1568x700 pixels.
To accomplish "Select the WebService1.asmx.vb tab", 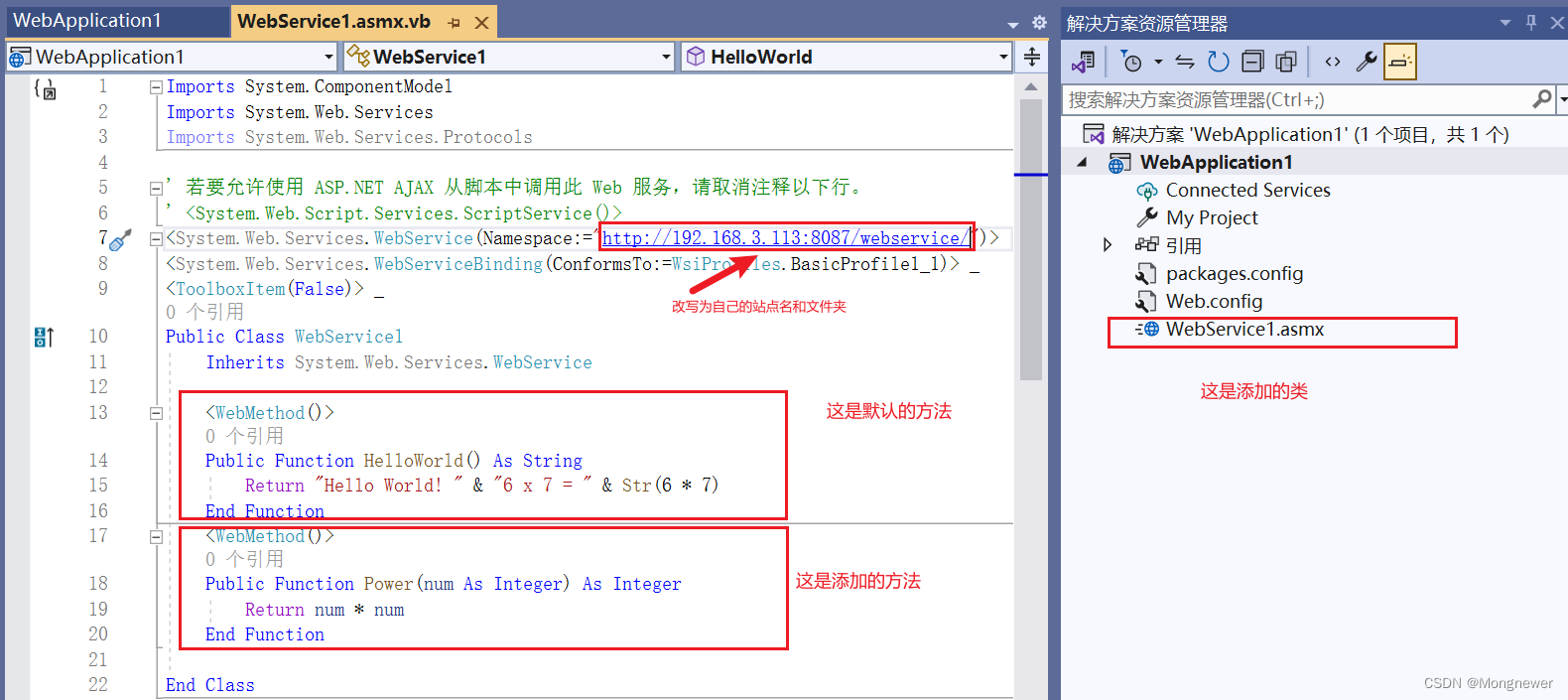I will pos(333,22).
